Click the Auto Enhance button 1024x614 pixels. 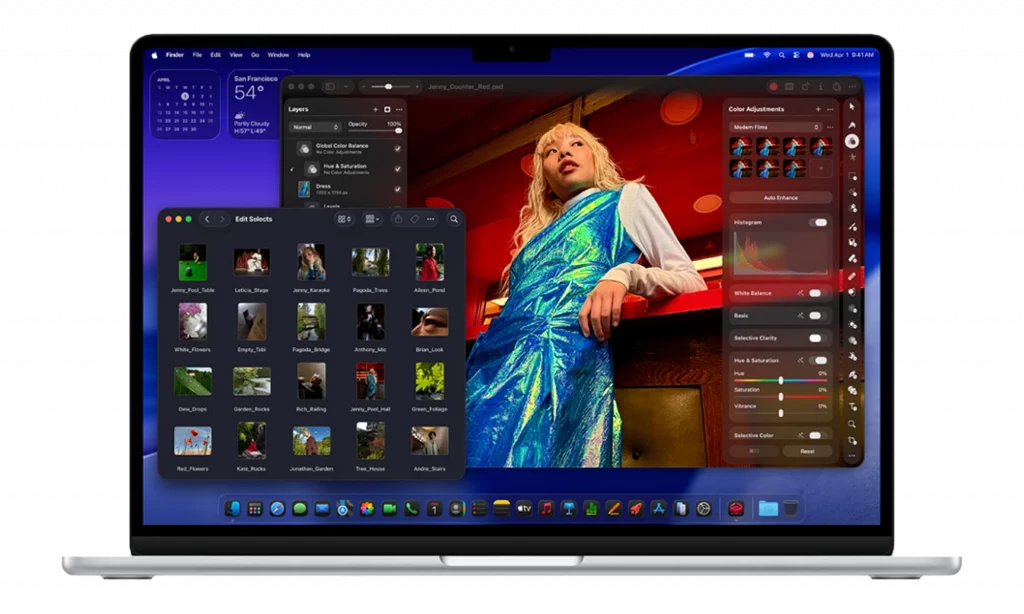pos(780,198)
